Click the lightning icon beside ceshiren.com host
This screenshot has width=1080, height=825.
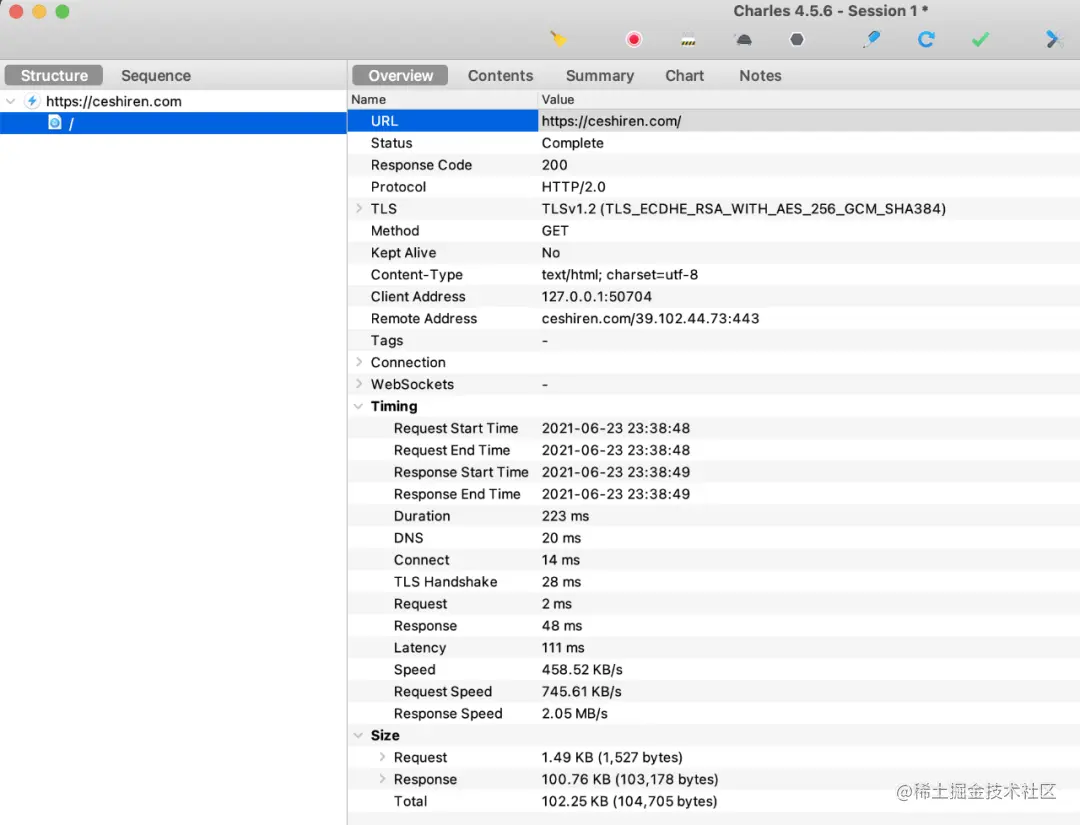point(32,101)
